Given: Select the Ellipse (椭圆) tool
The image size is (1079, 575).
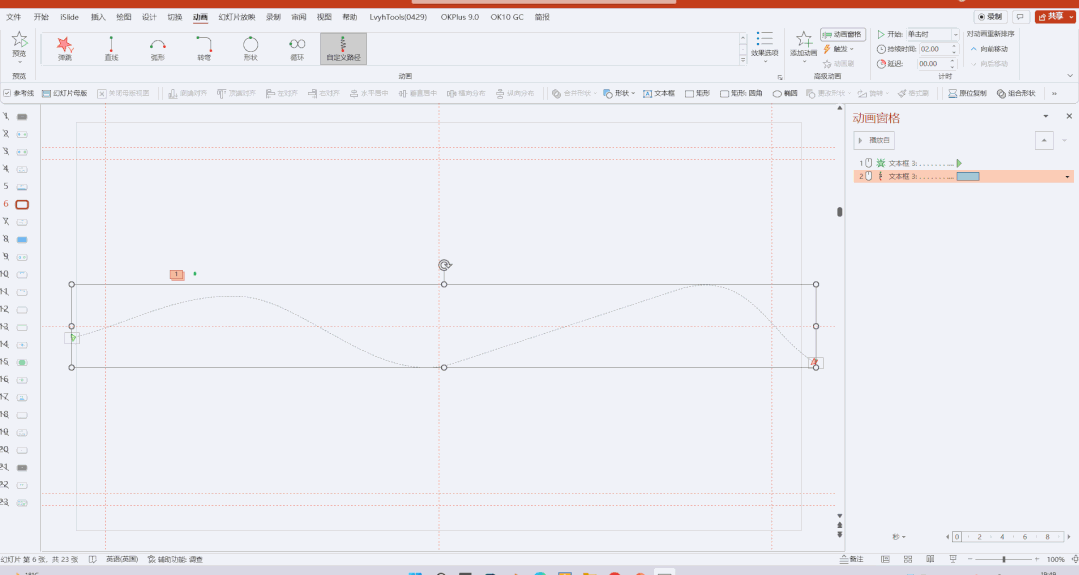Looking at the screenshot, I should coord(784,94).
